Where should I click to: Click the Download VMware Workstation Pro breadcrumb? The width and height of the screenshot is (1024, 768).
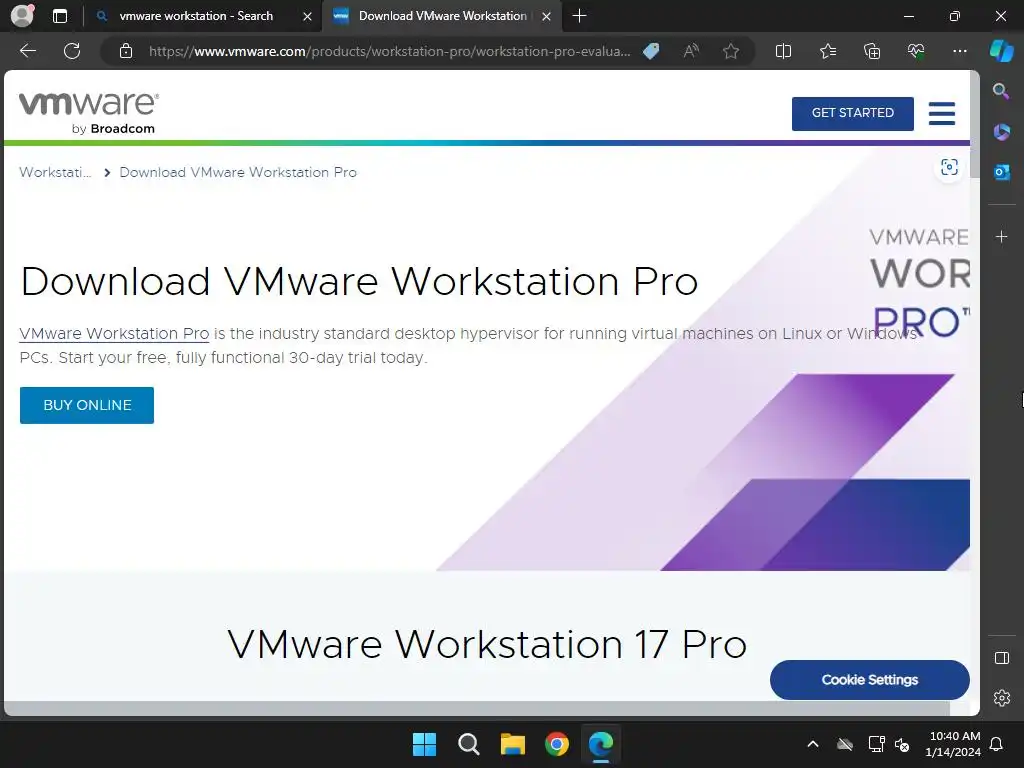click(x=238, y=172)
